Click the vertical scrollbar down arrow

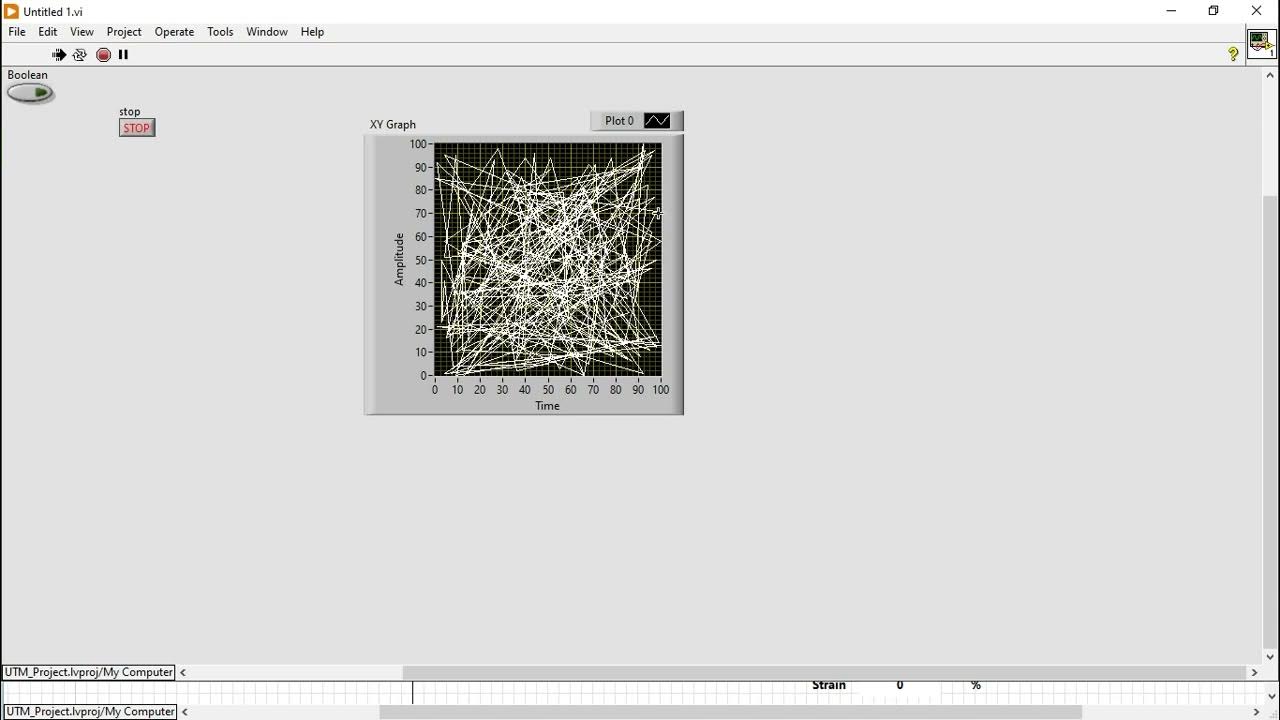pos(1271,657)
